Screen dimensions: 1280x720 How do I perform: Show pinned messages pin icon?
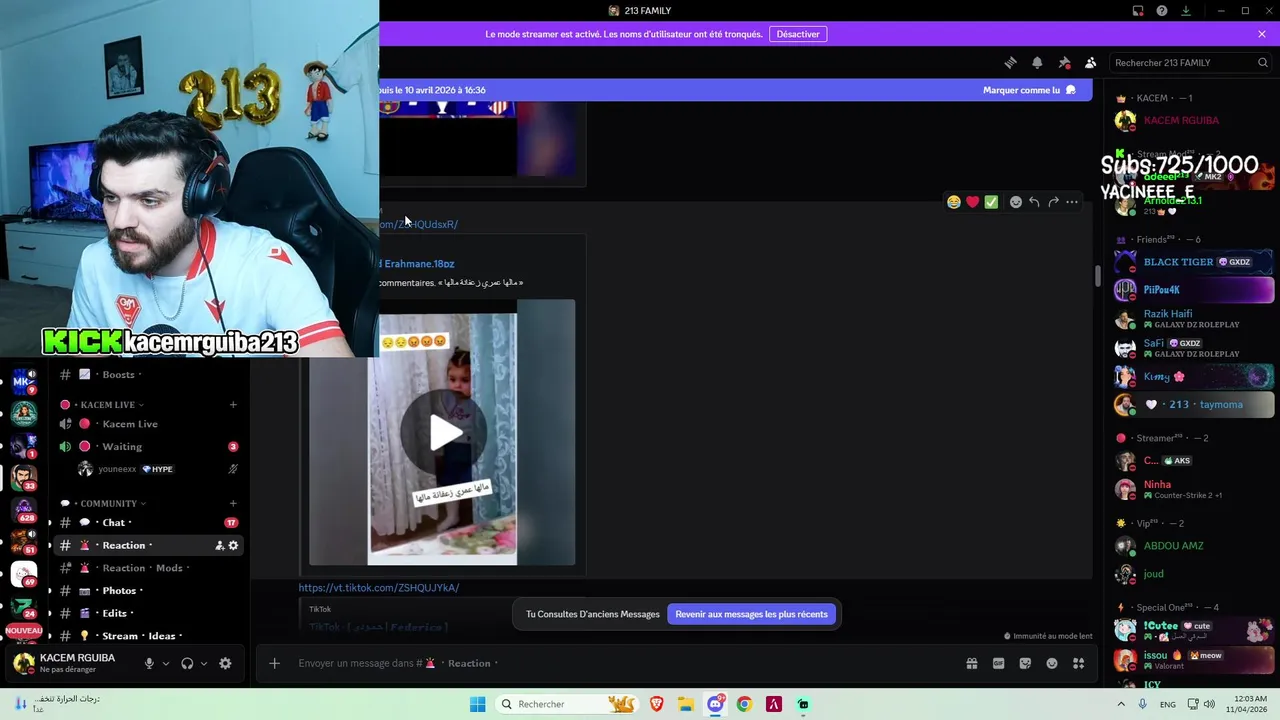tap(1064, 62)
